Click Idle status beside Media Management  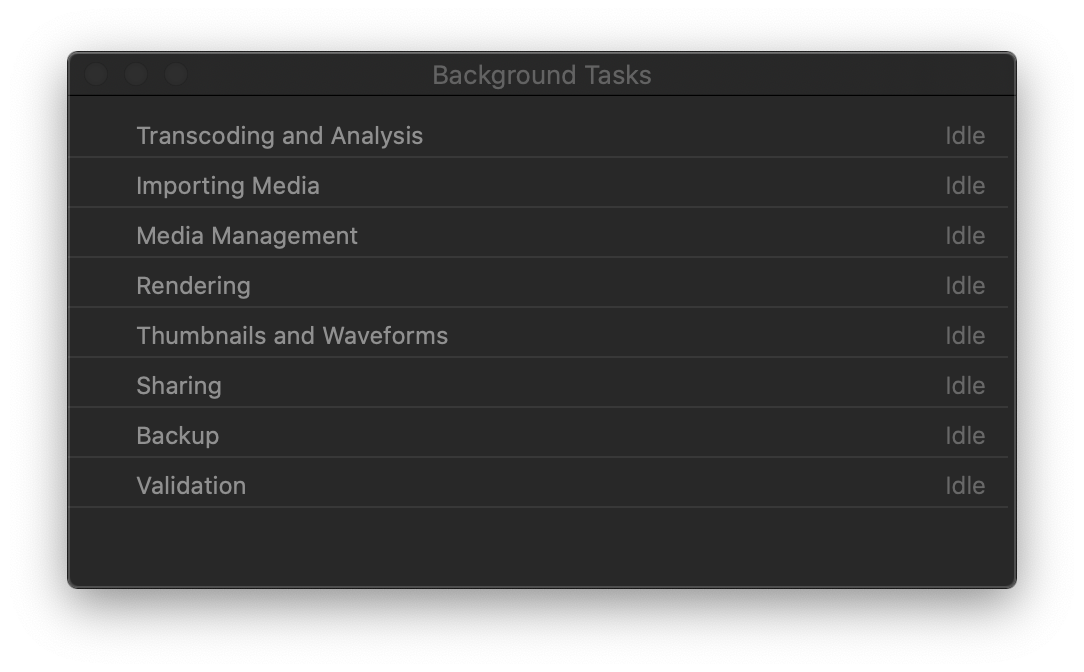tap(965, 236)
